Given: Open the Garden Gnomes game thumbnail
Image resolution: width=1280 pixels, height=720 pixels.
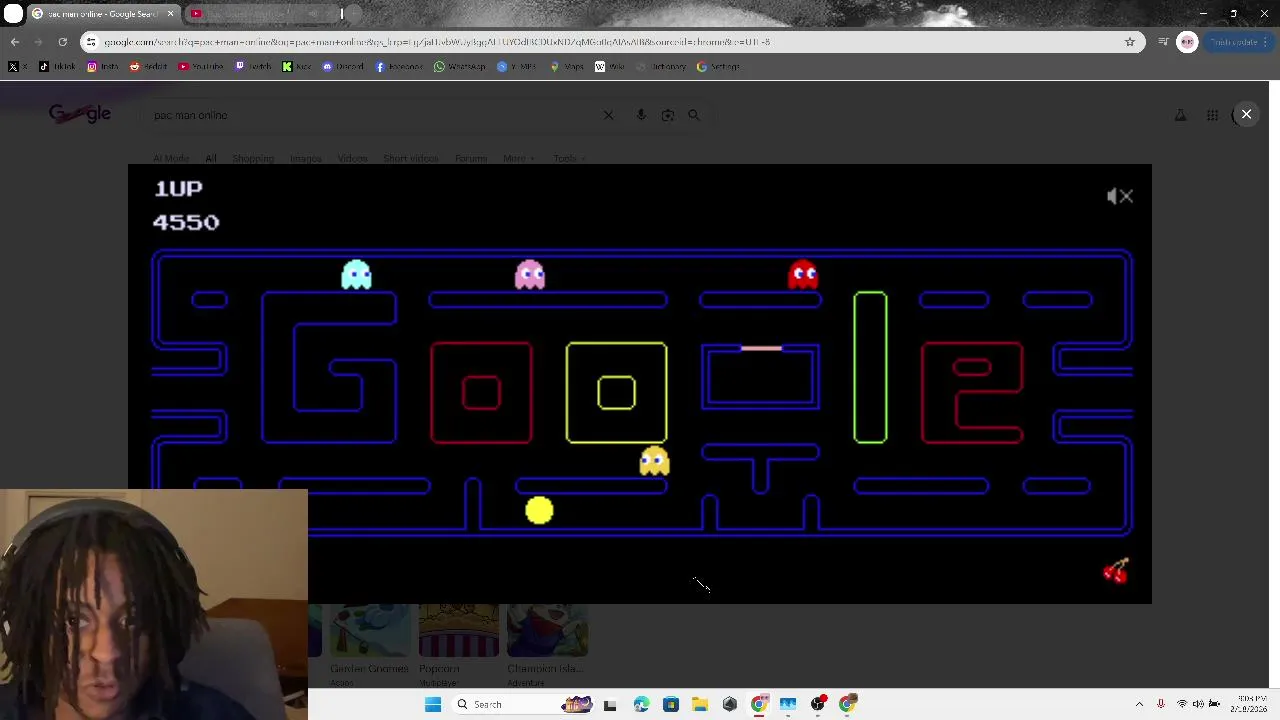Looking at the screenshot, I should point(369,632).
